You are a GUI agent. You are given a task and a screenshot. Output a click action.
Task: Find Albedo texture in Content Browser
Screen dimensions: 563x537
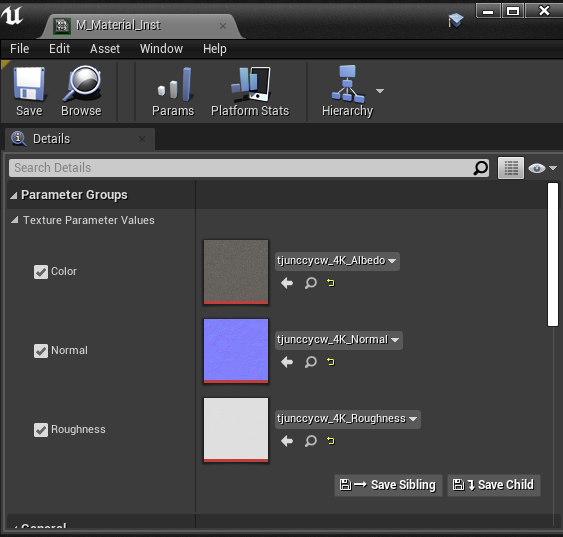311,283
